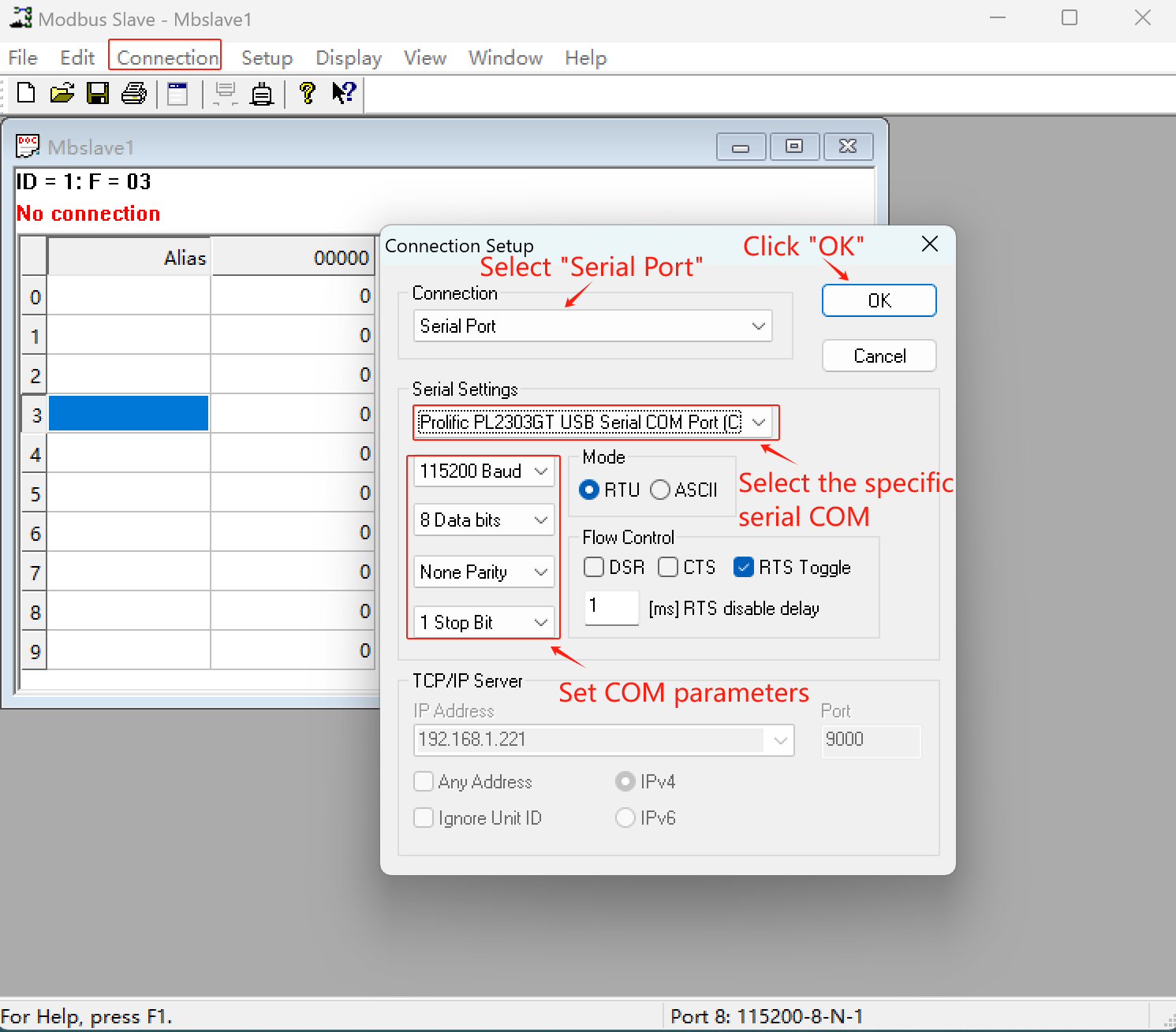Screen dimensions: 1176x1032
Task: Click the Open file folder icon
Action: (x=62, y=93)
